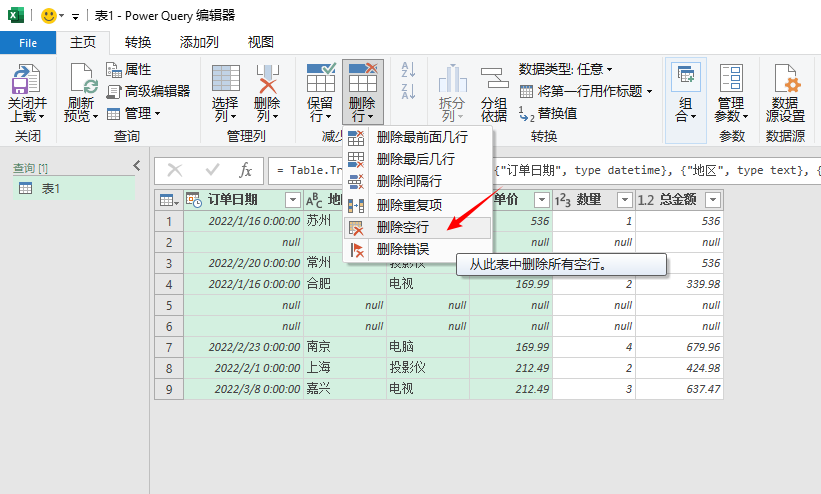Cancel the formula edit with the X button
Image resolution: width=821 pixels, height=494 pixels.
pyautogui.click(x=174, y=170)
